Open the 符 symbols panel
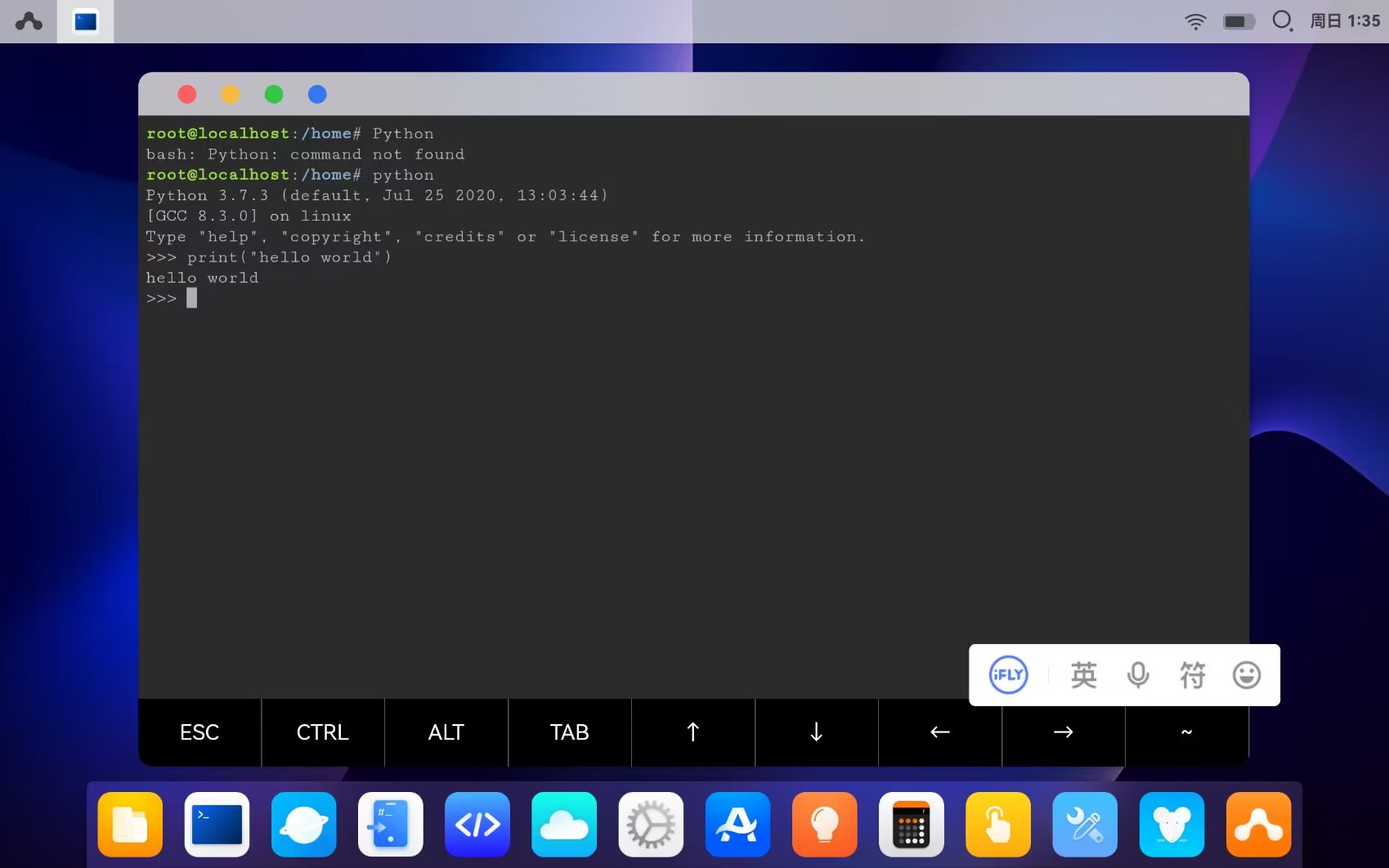Image resolution: width=1389 pixels, height=868 pixels. coord(1192,675)
